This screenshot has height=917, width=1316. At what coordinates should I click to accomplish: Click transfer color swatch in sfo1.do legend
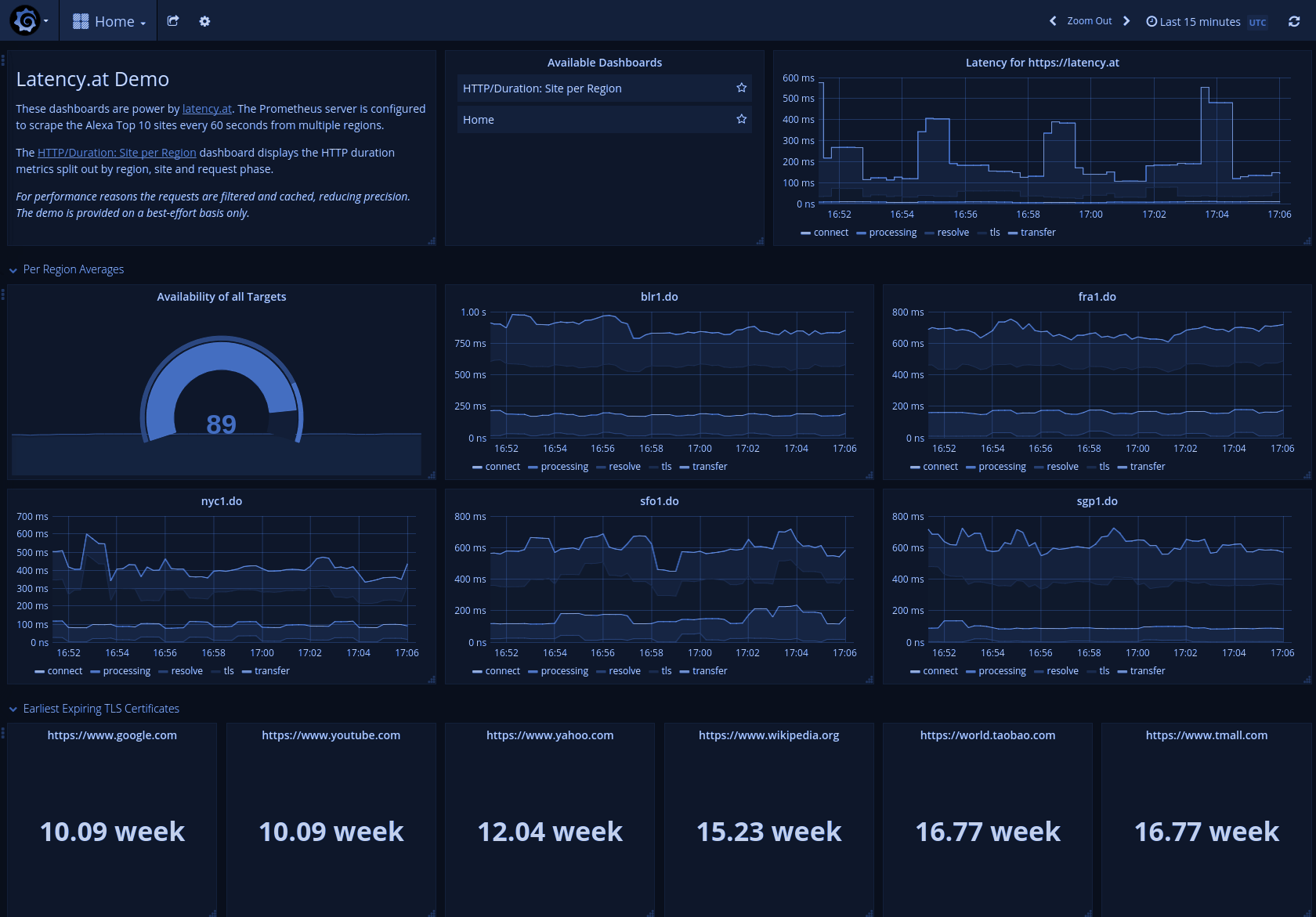685,672
